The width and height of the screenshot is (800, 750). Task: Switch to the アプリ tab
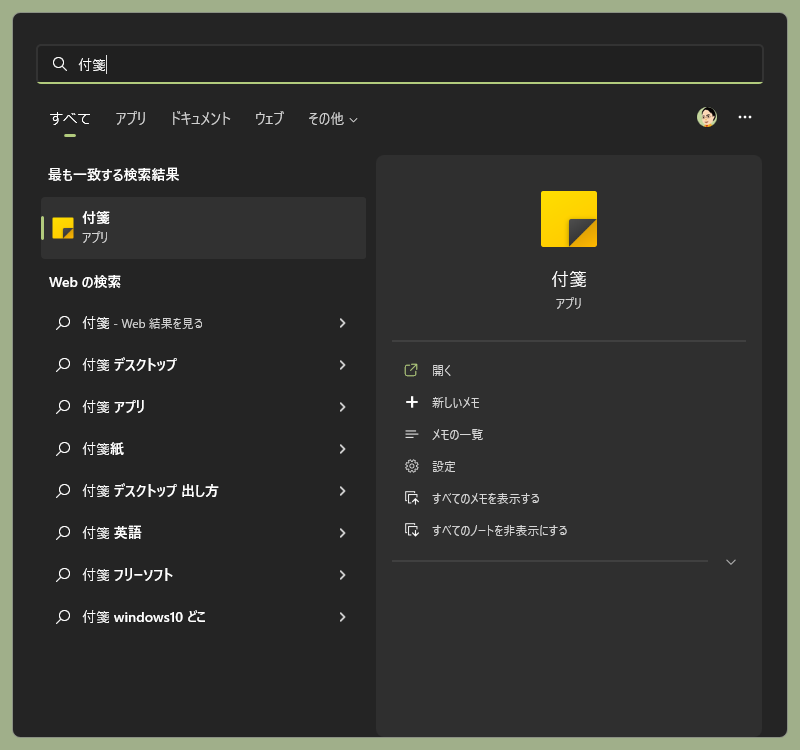[x=131, y=119]
